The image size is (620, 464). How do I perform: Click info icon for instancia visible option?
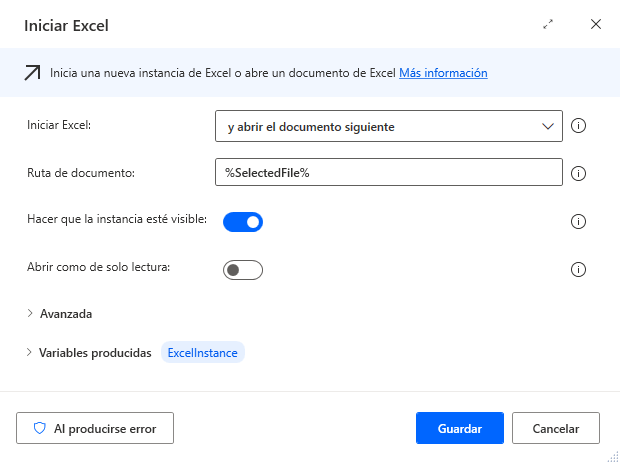pyautogui.click(x=578, y=222)
